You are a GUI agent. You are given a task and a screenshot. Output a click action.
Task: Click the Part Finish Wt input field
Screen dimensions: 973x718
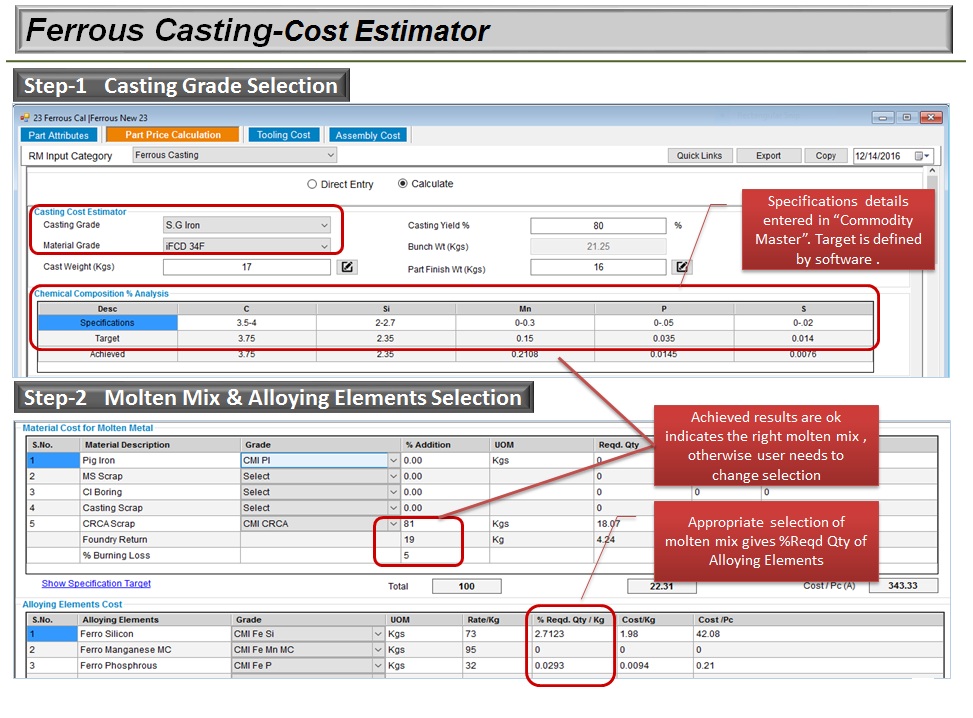pyautogui.click(x=598, y=267)
